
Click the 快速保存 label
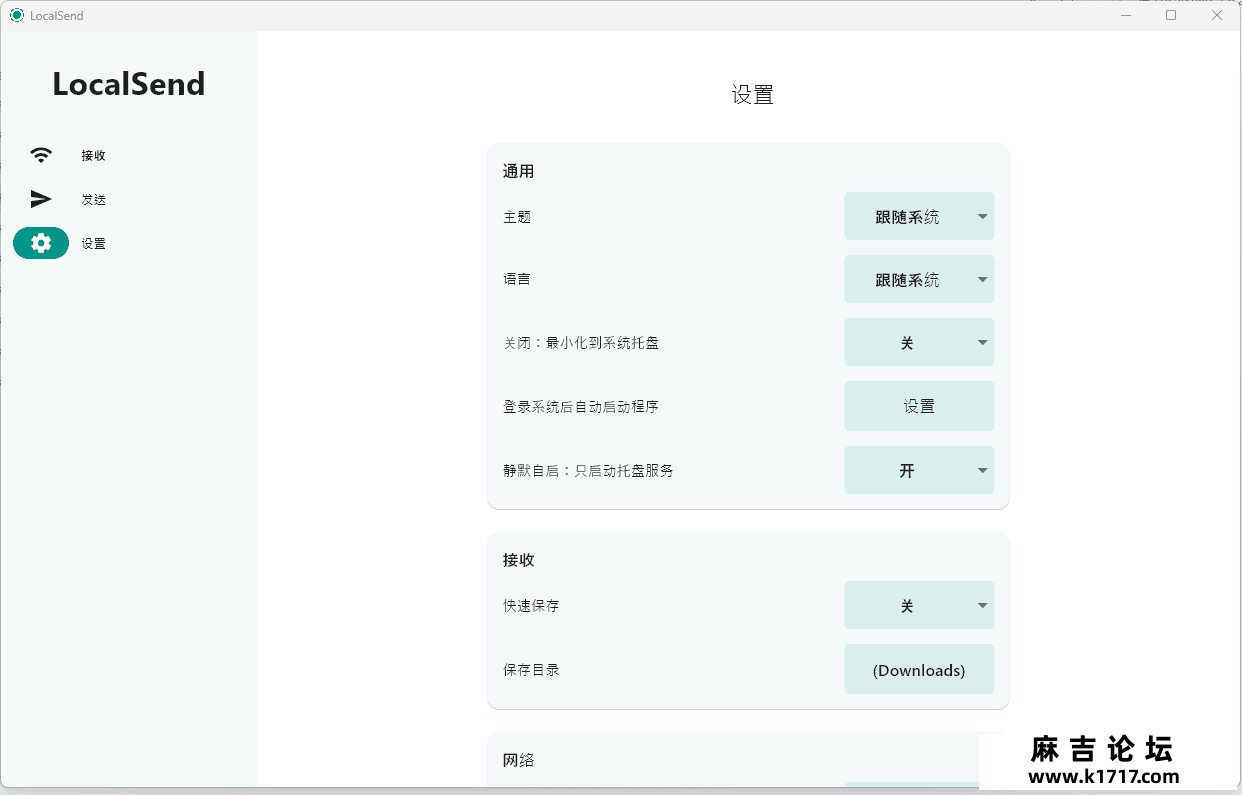point(531,606)
